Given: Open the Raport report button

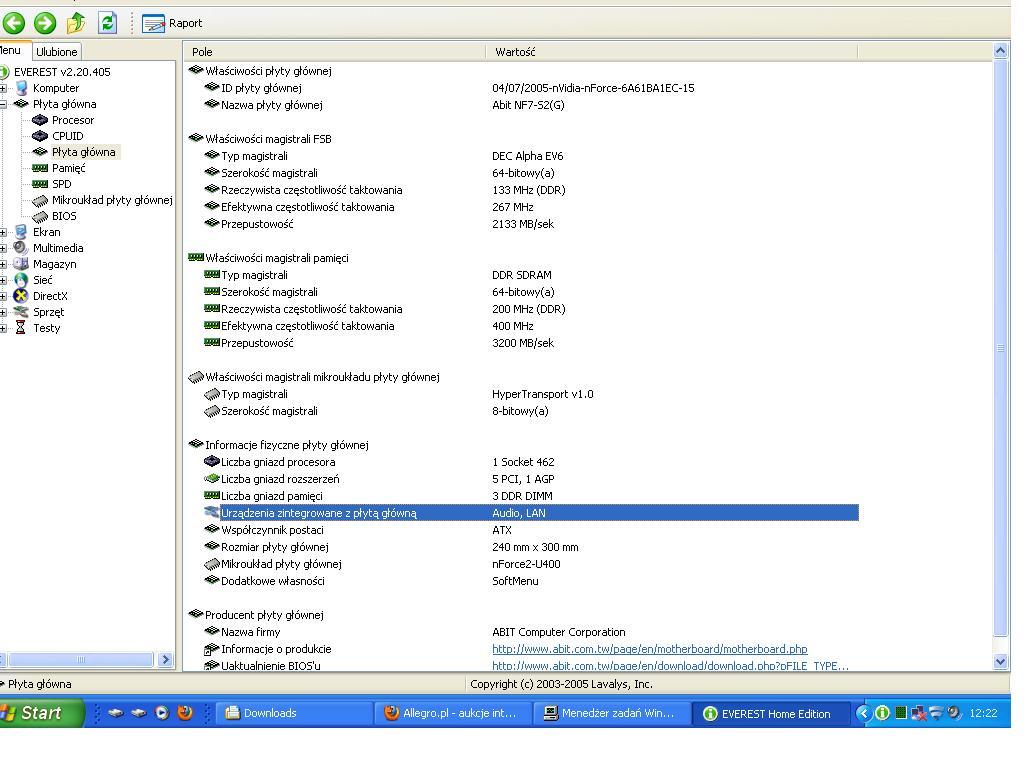Looking at the screenshot, I should point(172,24).
